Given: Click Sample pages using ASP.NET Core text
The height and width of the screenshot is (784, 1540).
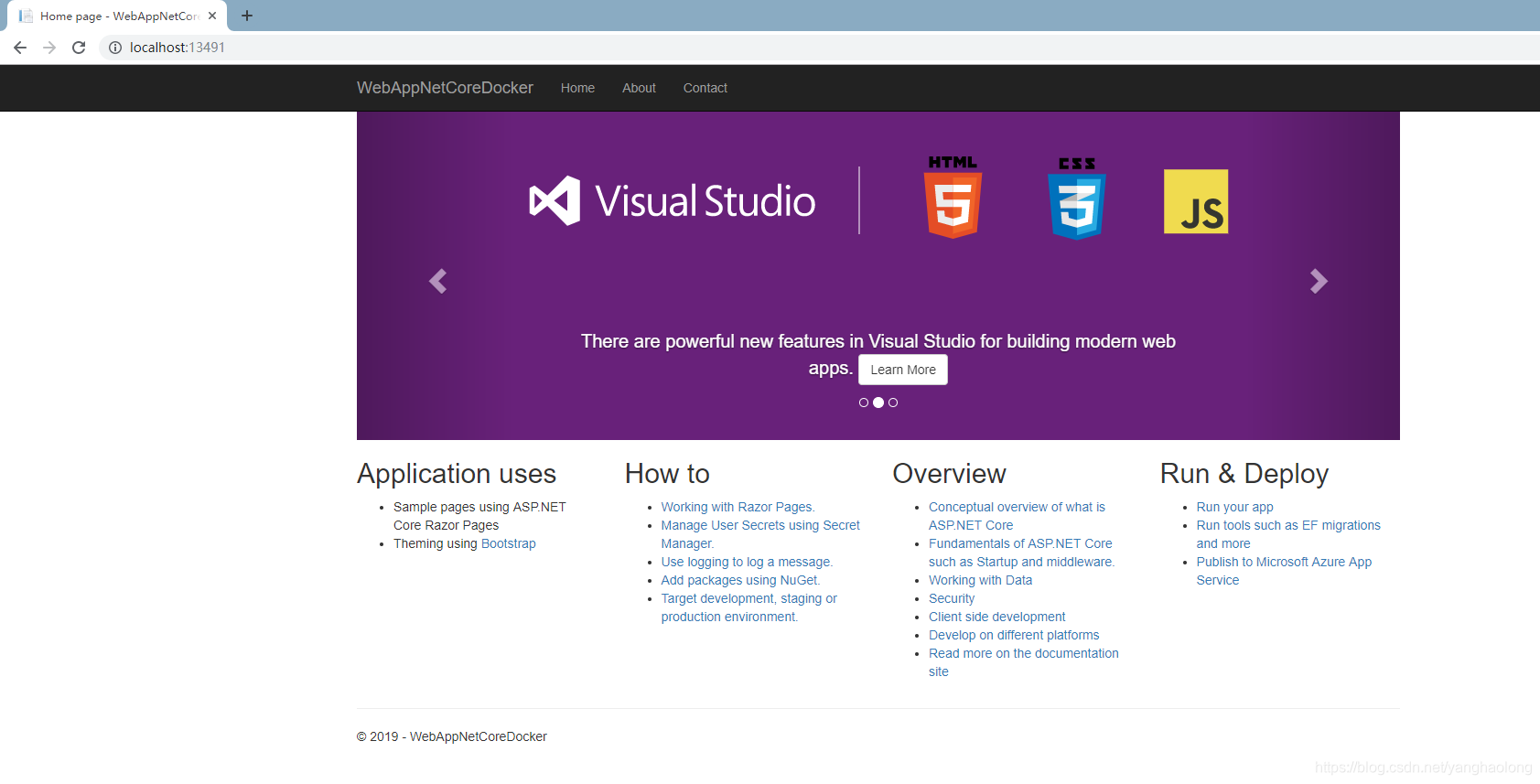Looking at the screenshot, I should (479, 516).
